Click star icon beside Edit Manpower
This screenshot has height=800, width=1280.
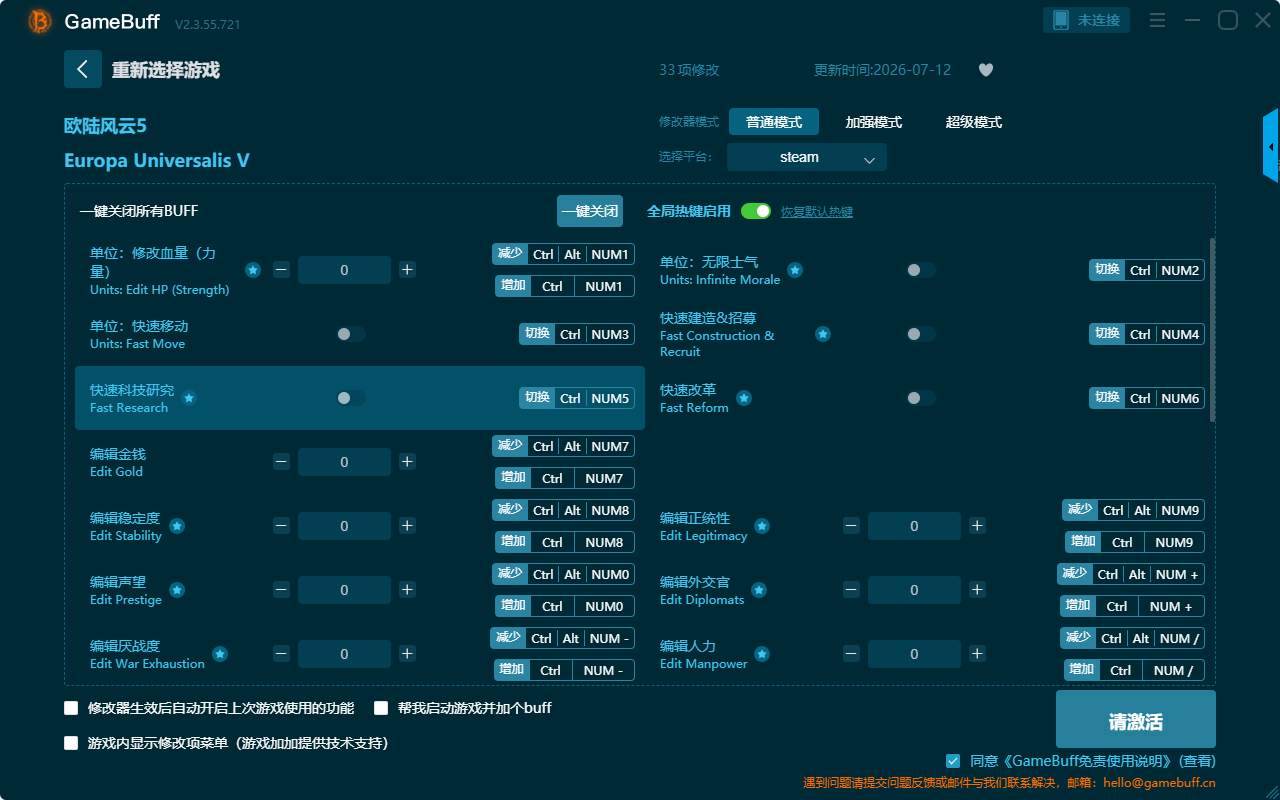coord(762,654)
